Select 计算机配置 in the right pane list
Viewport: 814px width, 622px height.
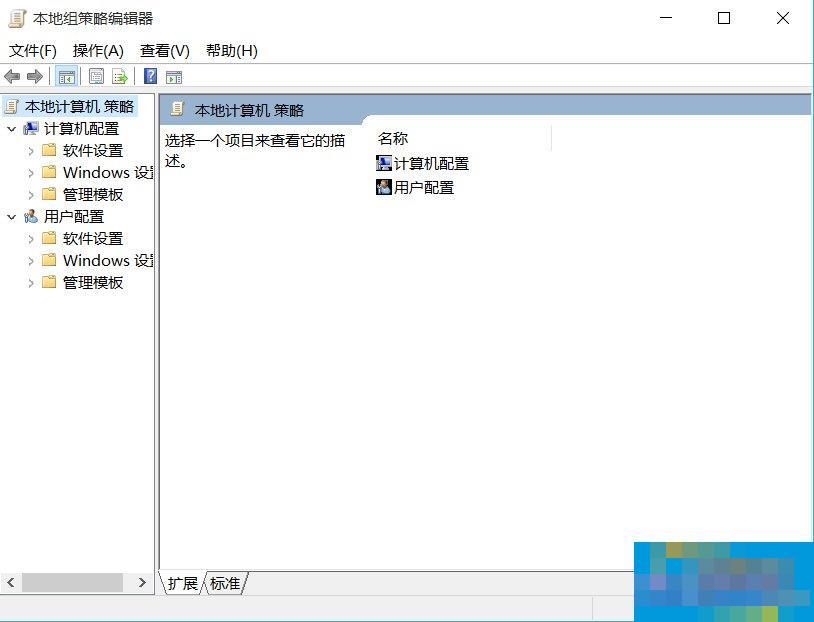coord(423,164)
